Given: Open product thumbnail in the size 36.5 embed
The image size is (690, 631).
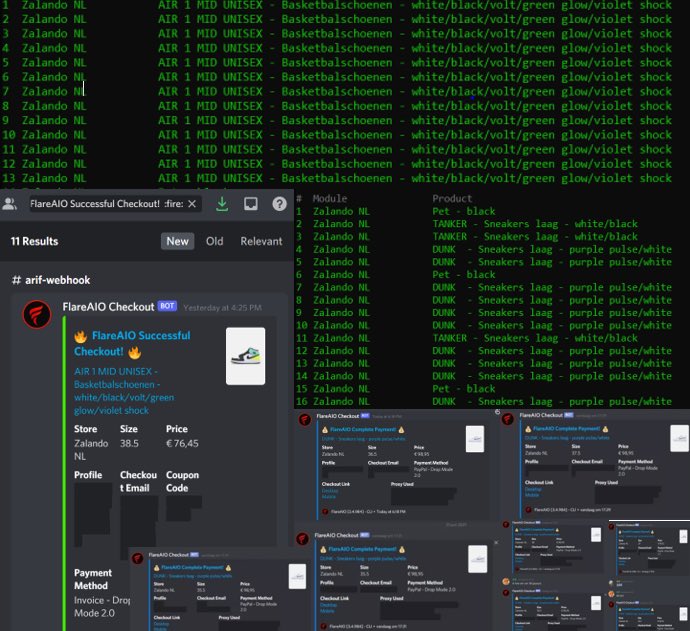Looking at the screenshot, I should (x=475, y=439).
